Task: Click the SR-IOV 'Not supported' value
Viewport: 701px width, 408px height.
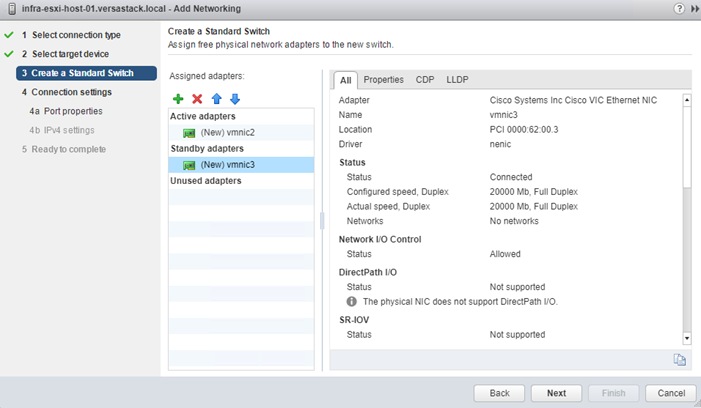Action: pos(517,335)
